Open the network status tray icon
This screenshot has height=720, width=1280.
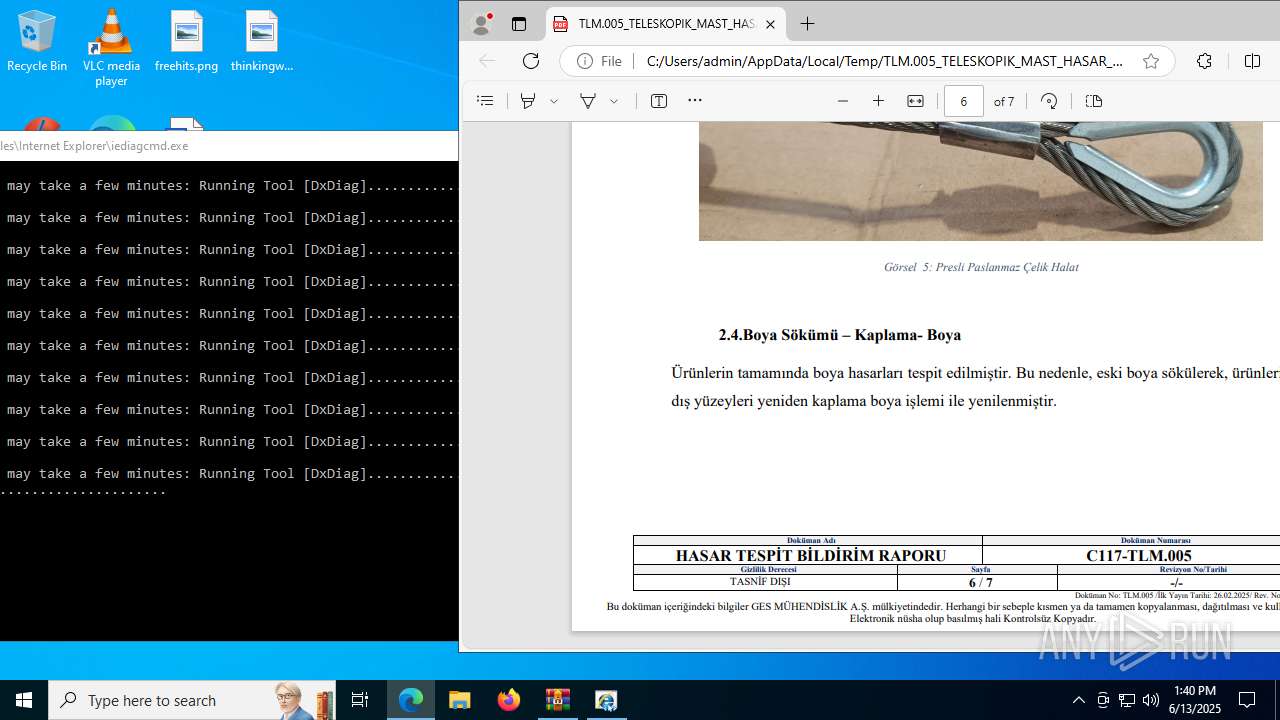[x=1127, y=700]
